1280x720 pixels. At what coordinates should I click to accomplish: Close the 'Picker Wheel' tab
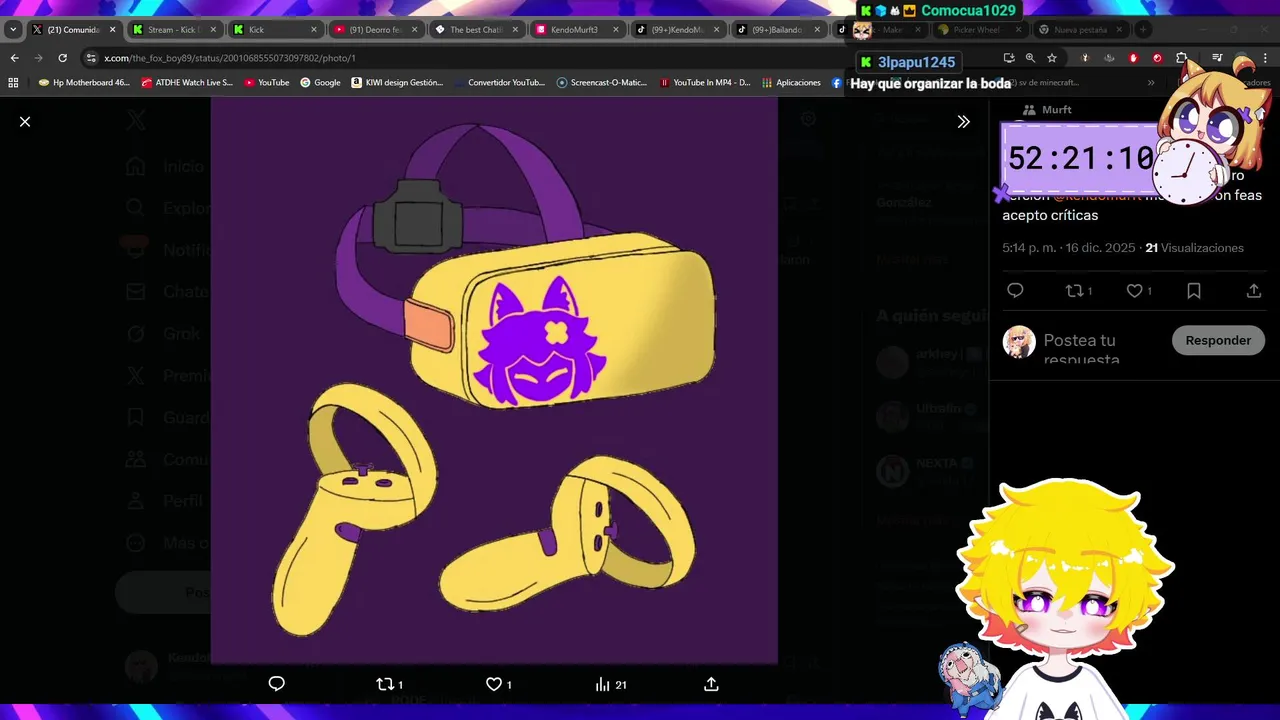pos(1018,29)
